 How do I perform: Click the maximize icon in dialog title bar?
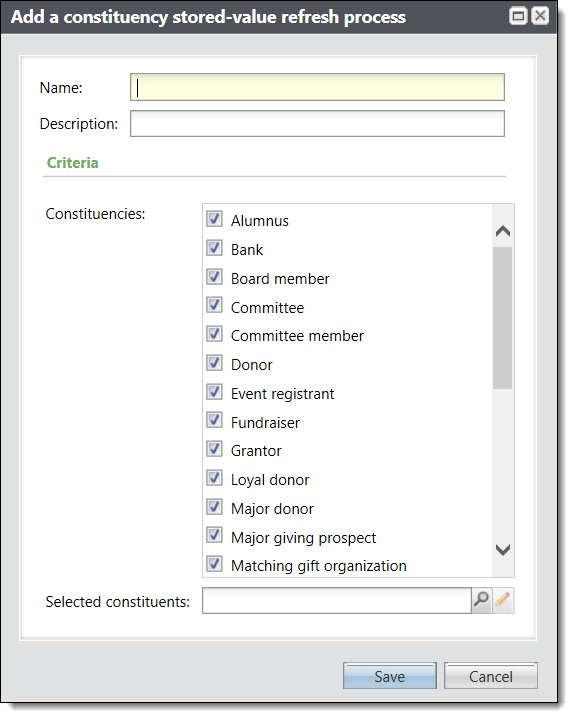(518, 16)
